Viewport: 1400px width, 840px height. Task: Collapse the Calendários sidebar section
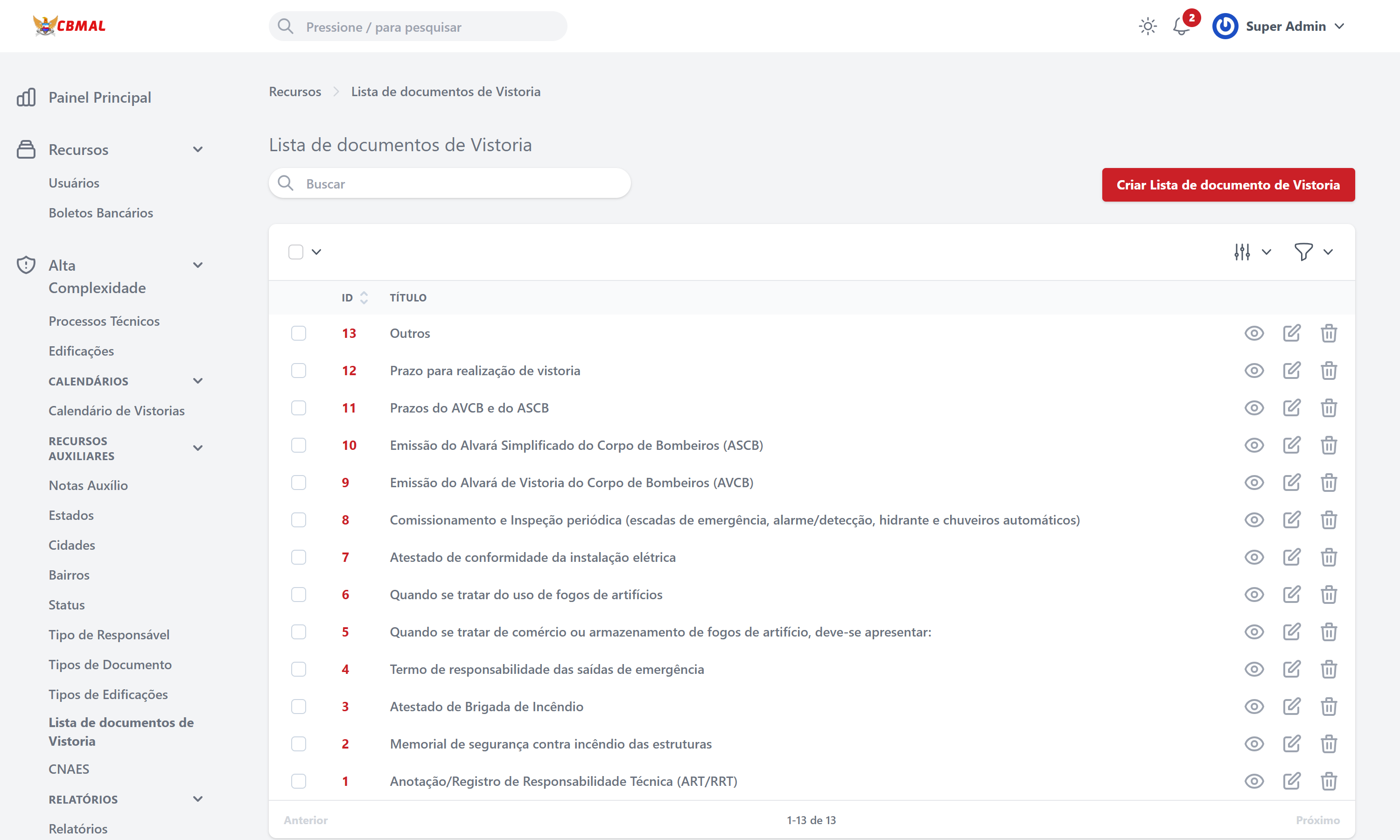(x=197, y=380)
